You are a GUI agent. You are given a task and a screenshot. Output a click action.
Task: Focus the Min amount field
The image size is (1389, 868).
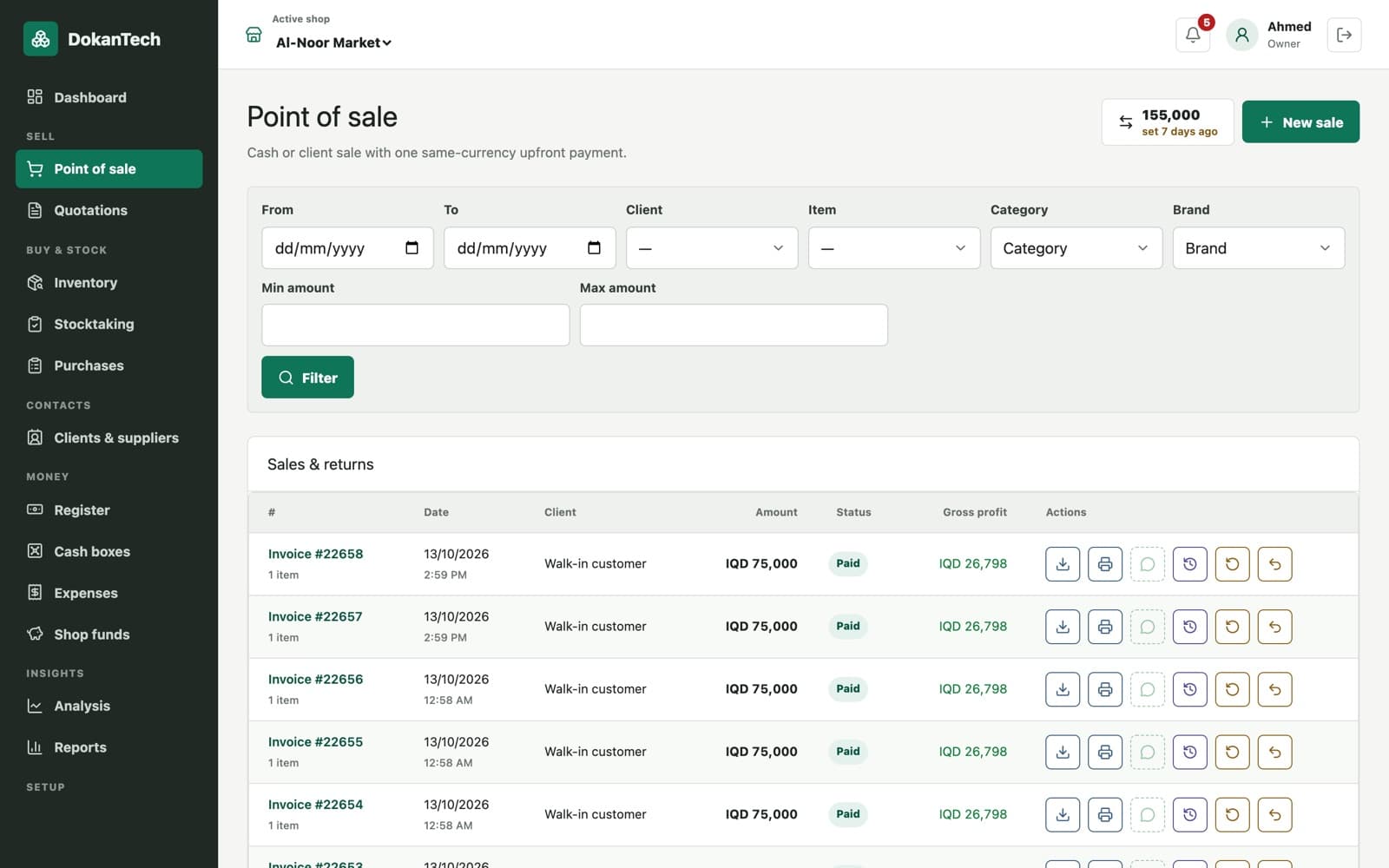pyautogui.click(x=416, y=325)
